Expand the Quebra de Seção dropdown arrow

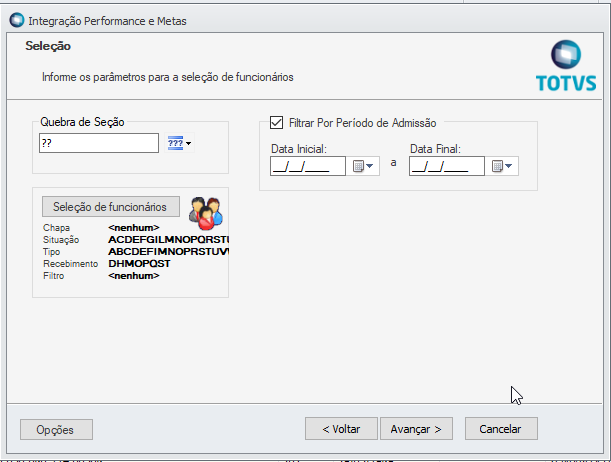188,144
